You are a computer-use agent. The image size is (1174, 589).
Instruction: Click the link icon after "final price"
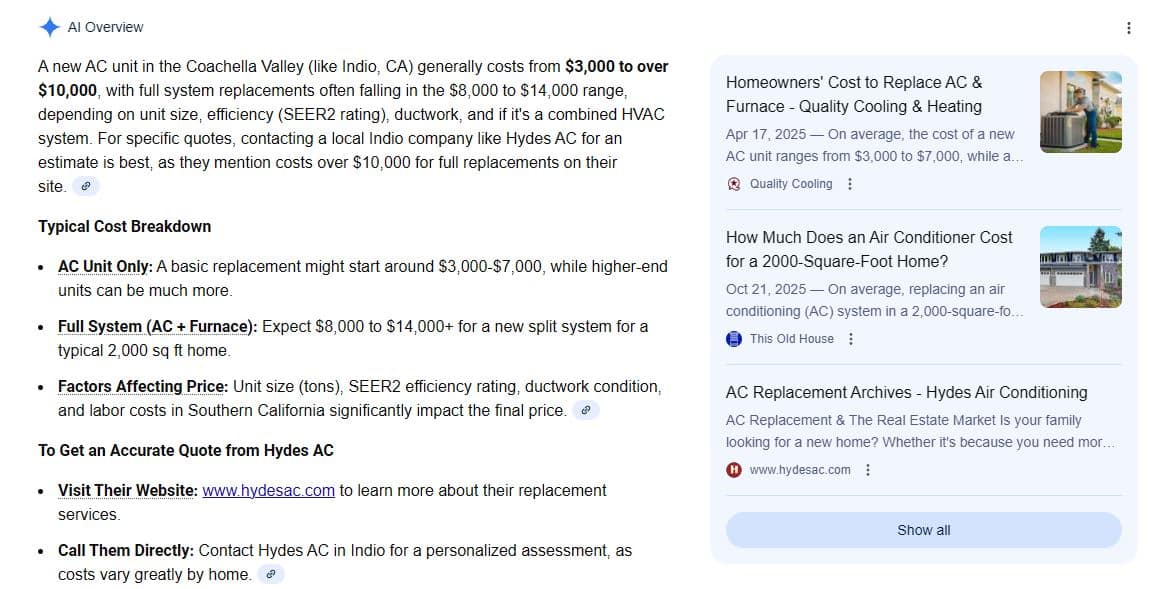tap(586, 410)
